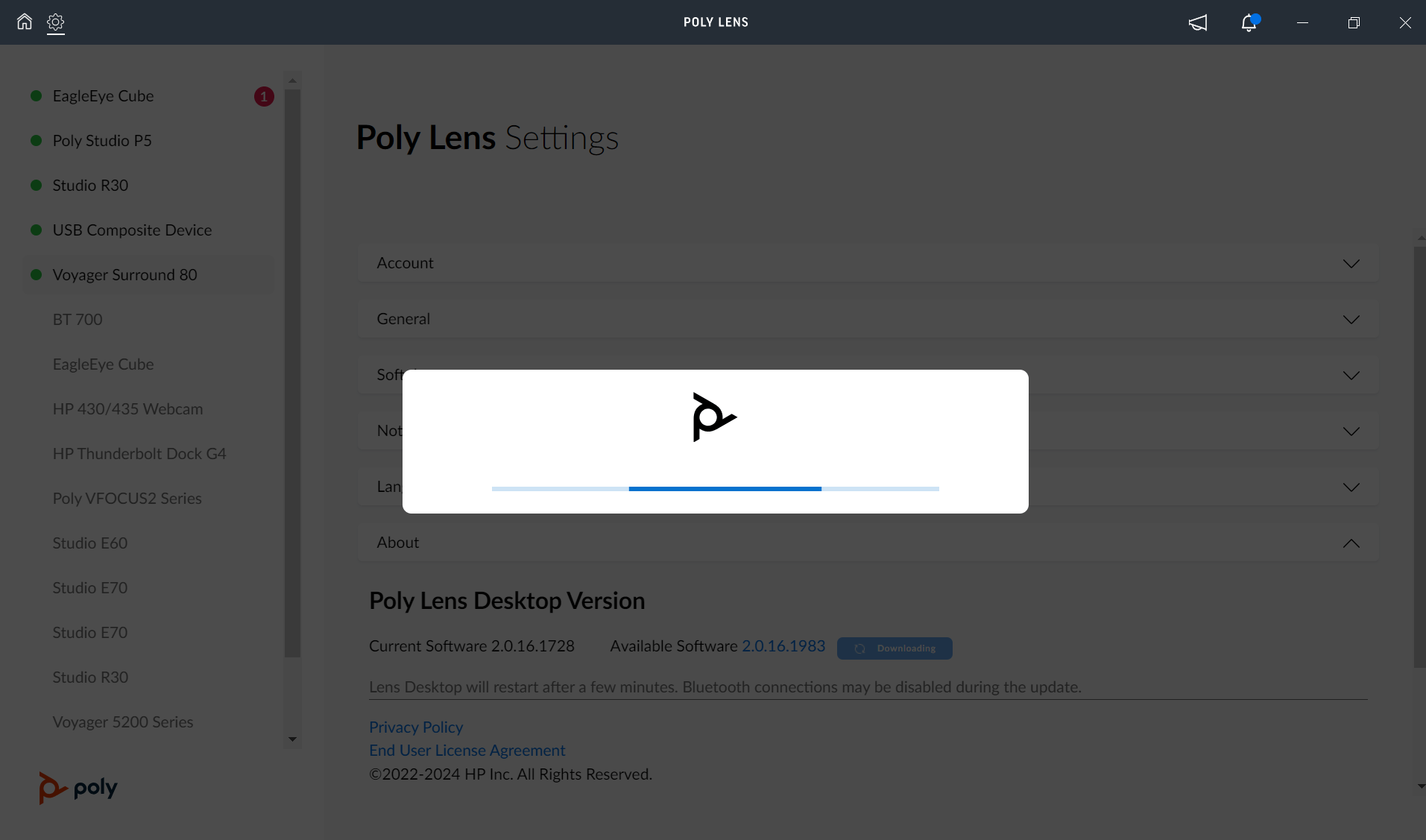This screenshot has height=840, width=1426.
Task: Expand the General settings section
Action: click(867, 319)
